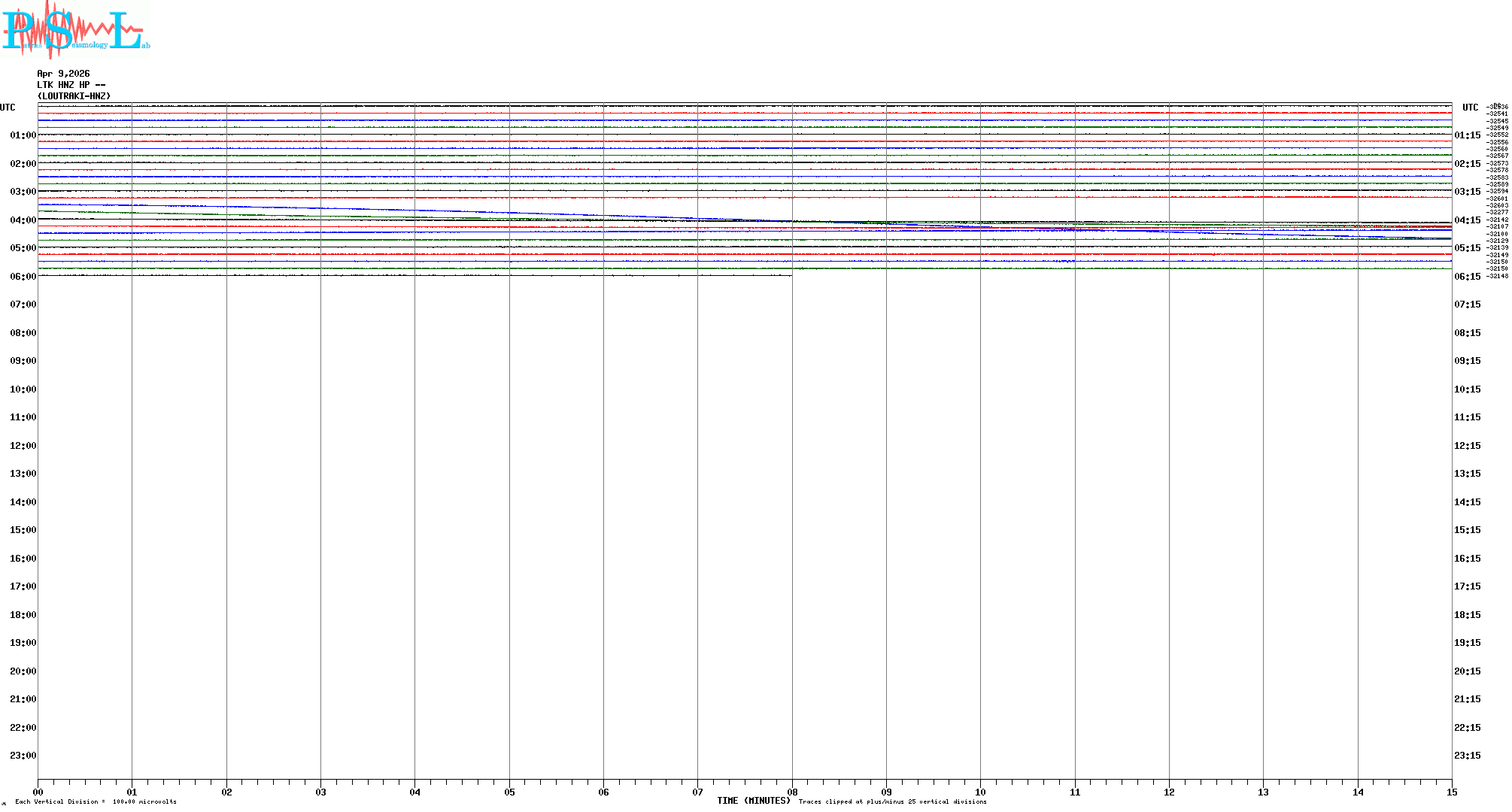This screenshot has height=812, width=1512.
Task: Click the 04:00 hour label on left axis
Action: (23, 220)
